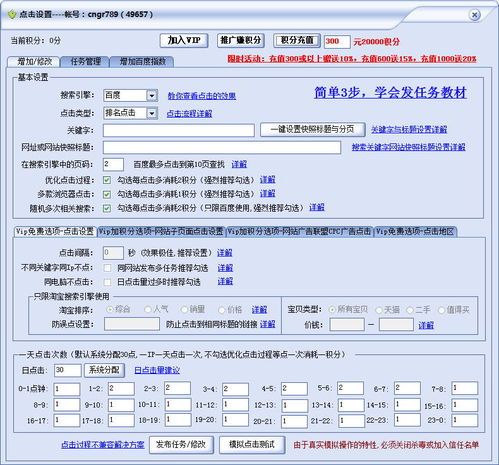This screenshot has width=499, height=465.
Task: Click the 系统分配 button
Action: [x=104, y=370]
